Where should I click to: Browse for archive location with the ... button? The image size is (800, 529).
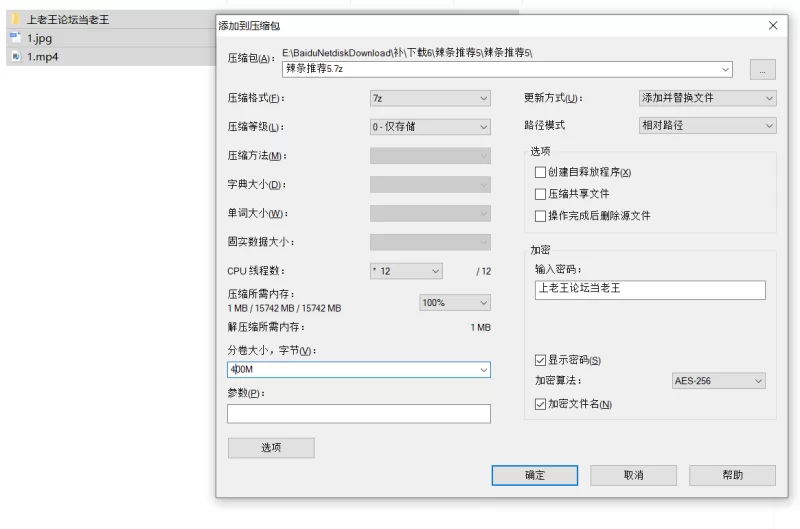(762, 69)
